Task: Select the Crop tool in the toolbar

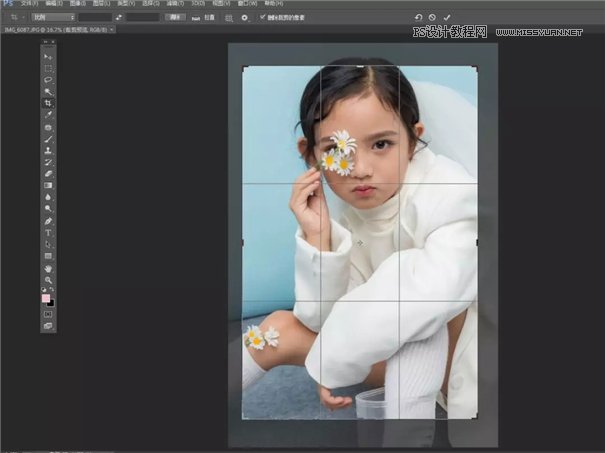Action: click(48, 103)
